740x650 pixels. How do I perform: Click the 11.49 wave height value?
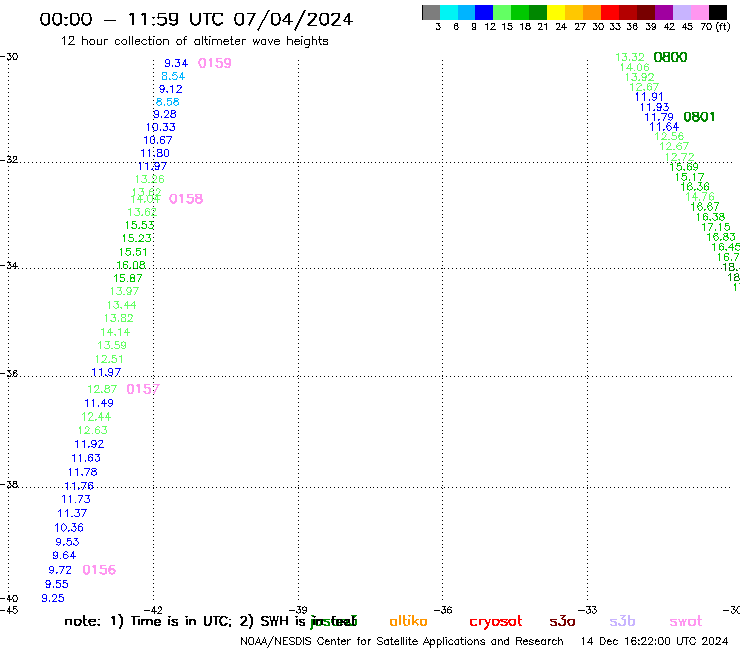click(x=99, y=403)
